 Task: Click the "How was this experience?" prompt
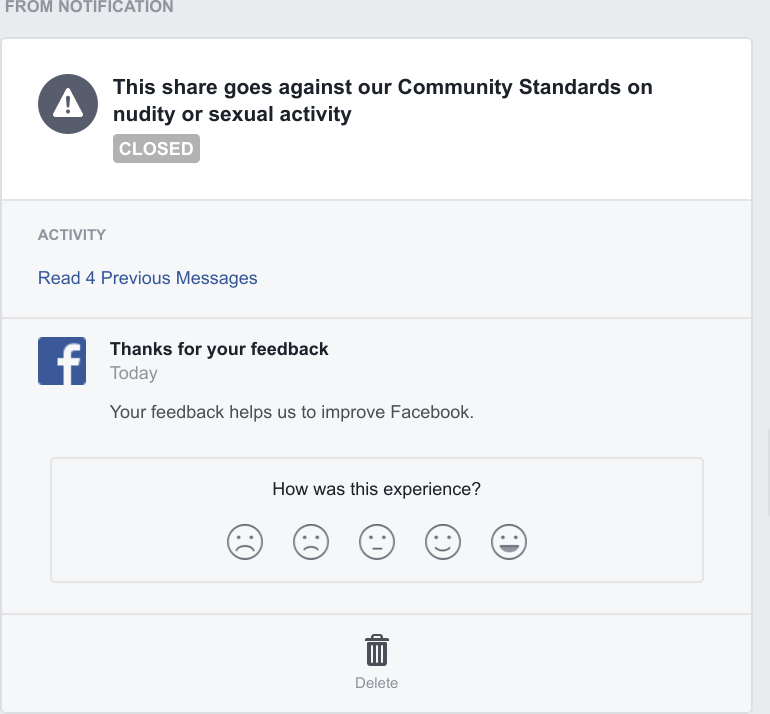(x=376, y=489)
